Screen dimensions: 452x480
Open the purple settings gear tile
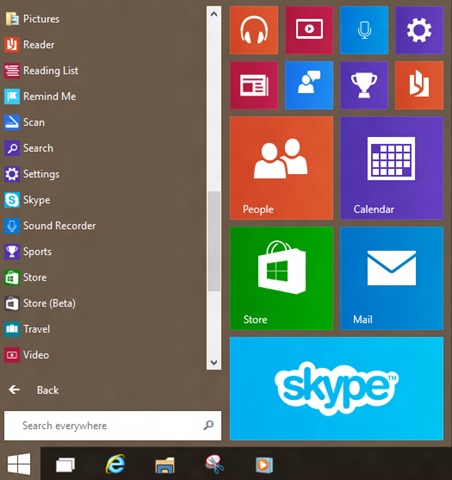click(x=419, y=30)
